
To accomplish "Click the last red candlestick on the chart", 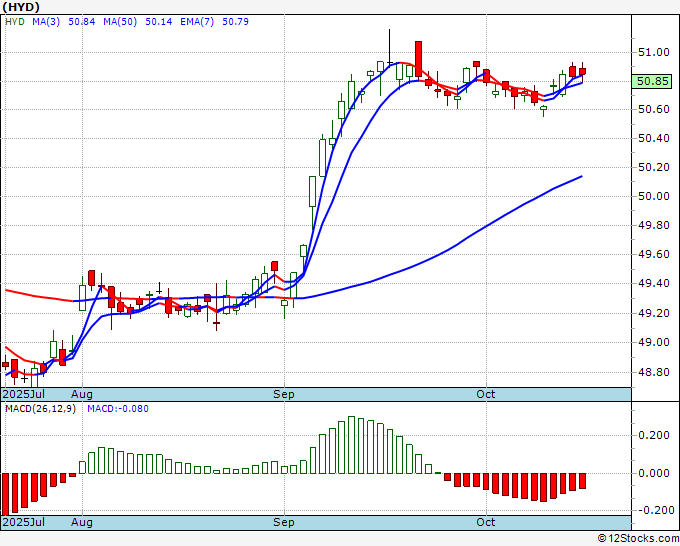I will tap(582, 72).
